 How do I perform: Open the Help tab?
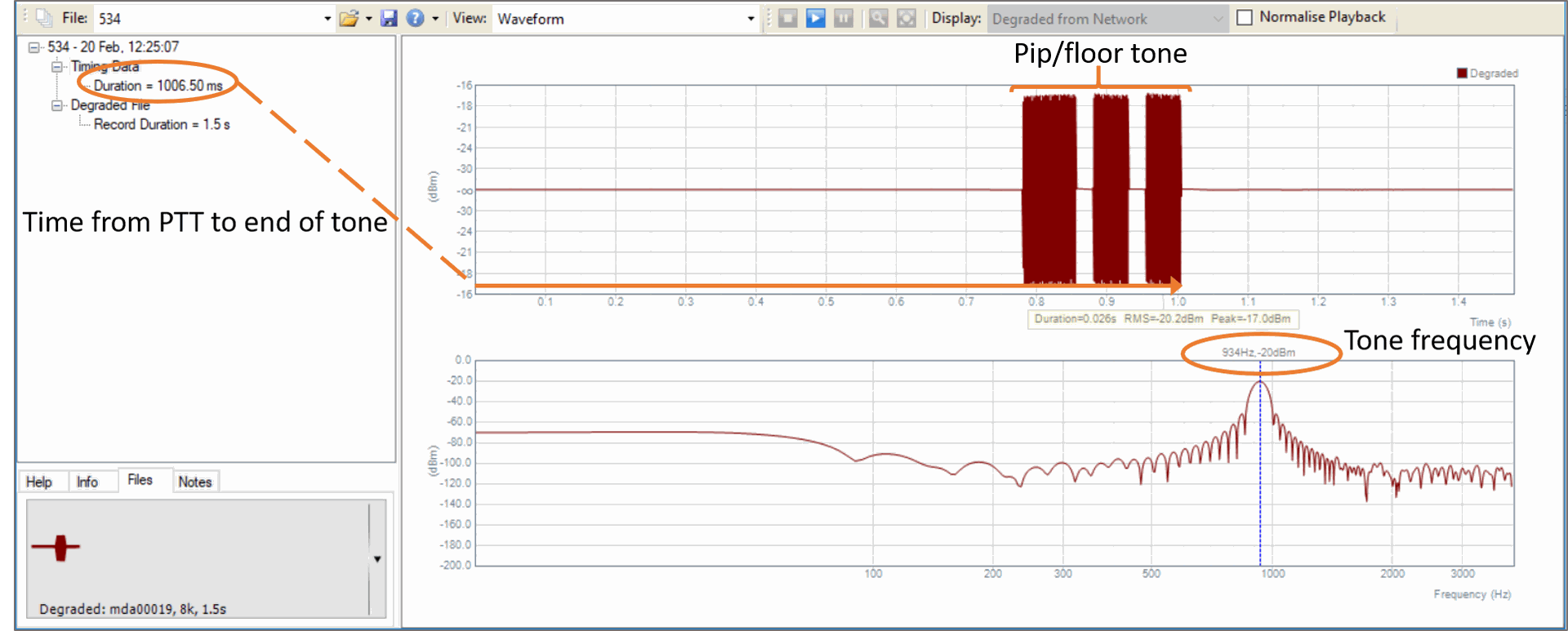click(38, 482)
